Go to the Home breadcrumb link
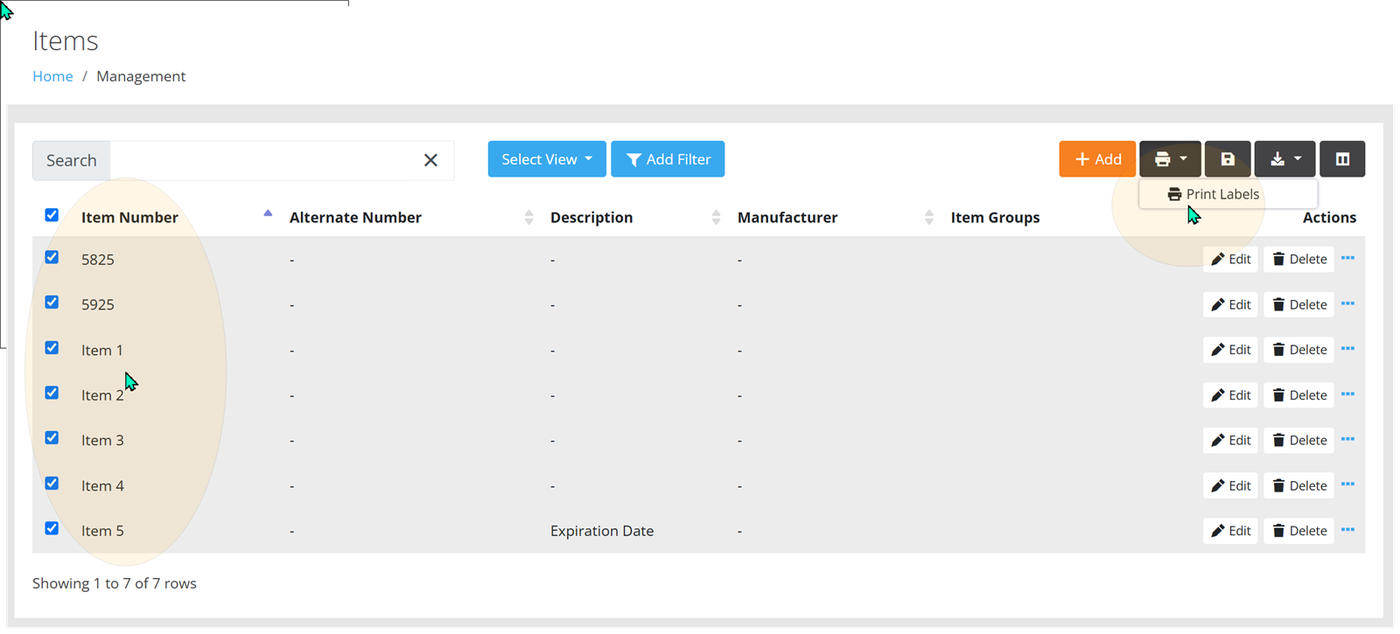1400x634 pixels. [52, 76]
